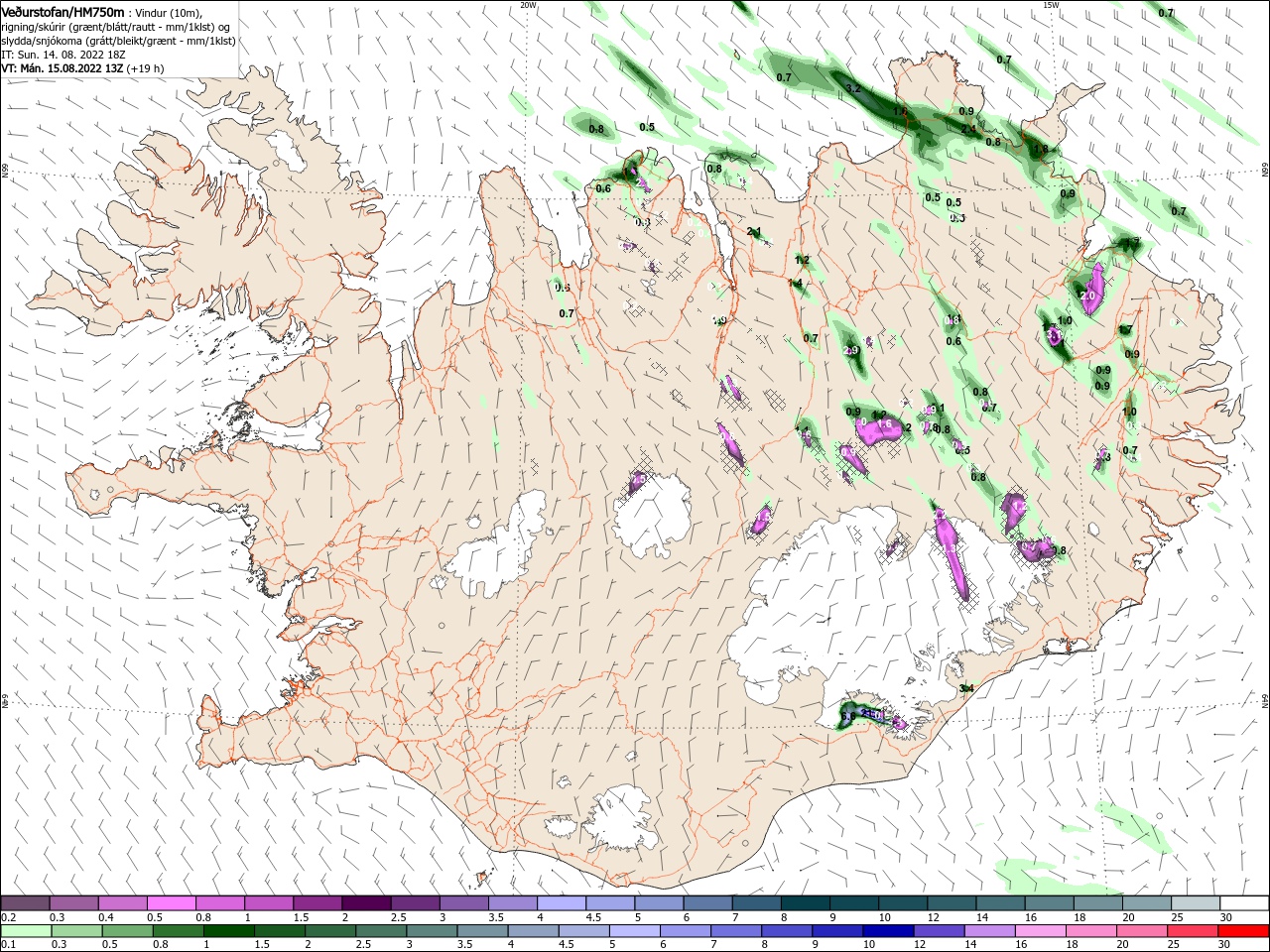Click the 2.9 precipitation value on the map
Screen dimensions: 1270x952
coord(850,350)
